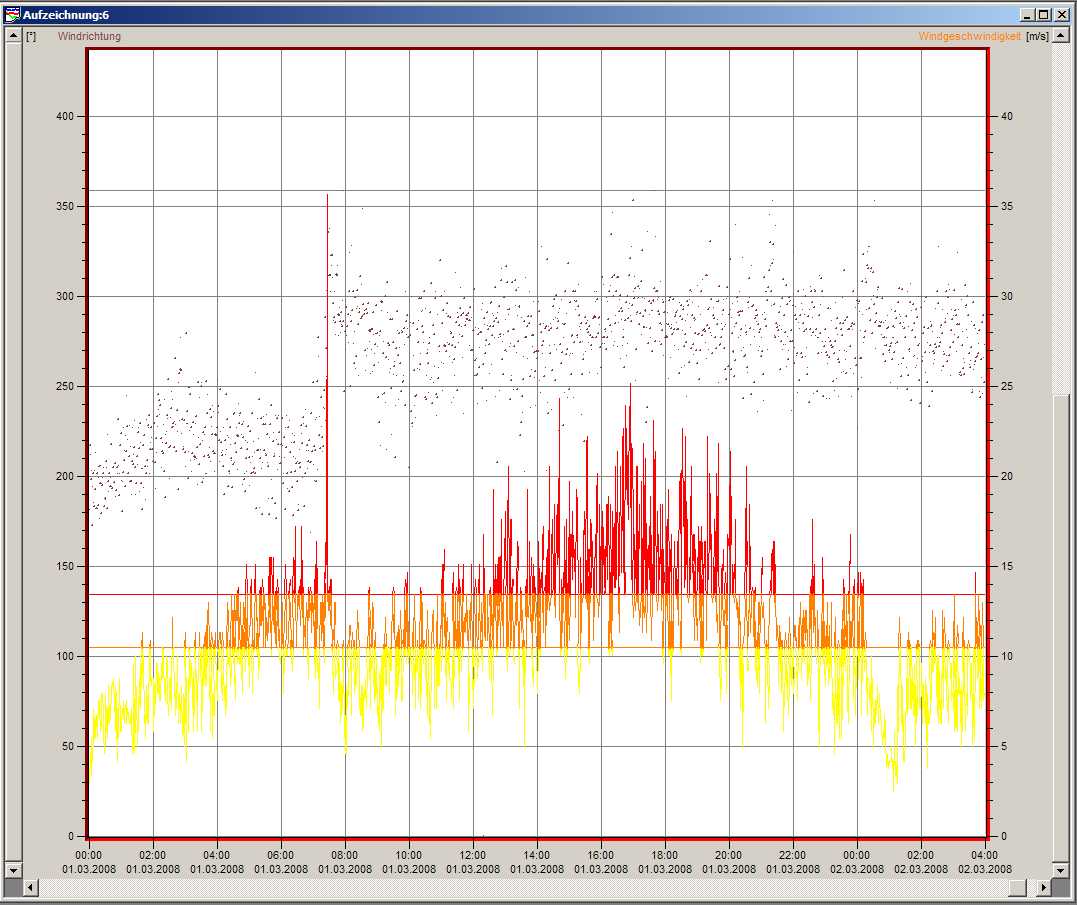Close the Aufzeichnung:6 window

tap(1061, 14)
